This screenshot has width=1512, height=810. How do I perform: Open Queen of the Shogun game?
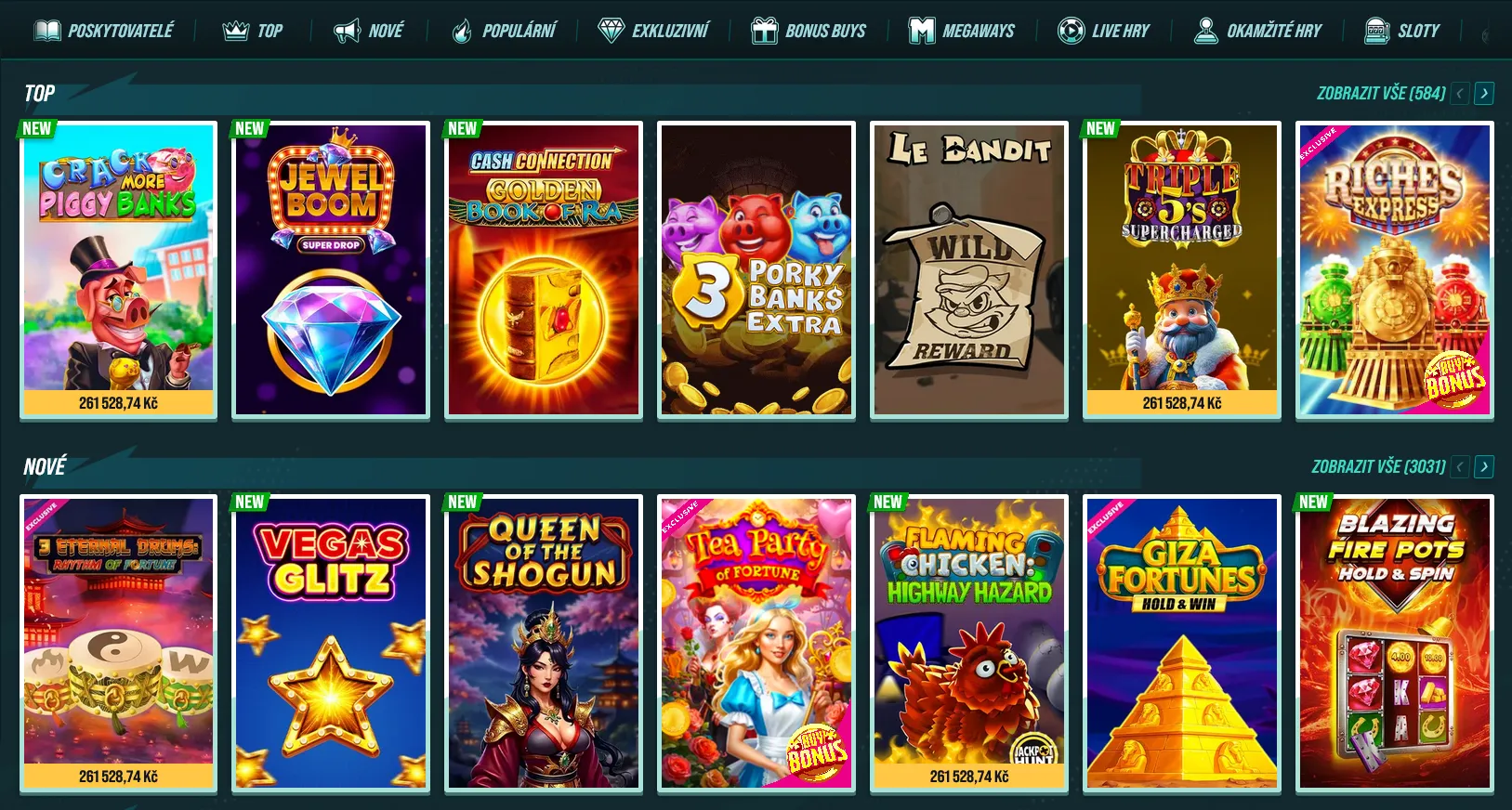tap(544, 643)
